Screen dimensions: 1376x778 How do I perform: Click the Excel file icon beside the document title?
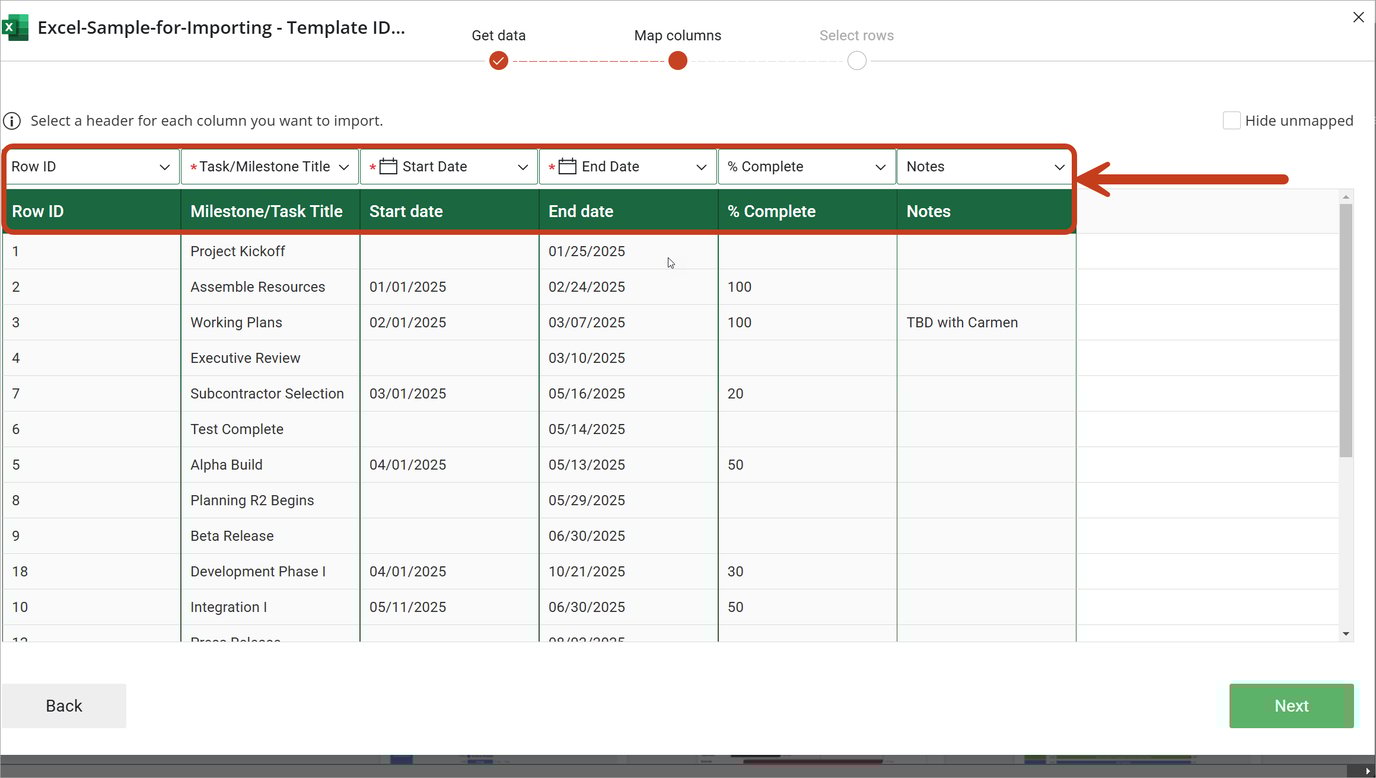[x=15, y=27]
